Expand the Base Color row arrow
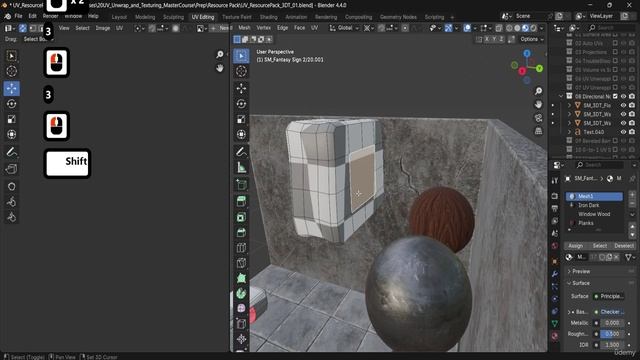Screen dimensions: 640x360 point(569,312)
